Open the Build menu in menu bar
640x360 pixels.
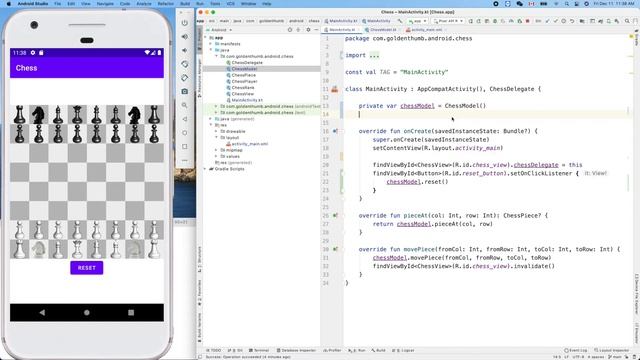(185, 4)
